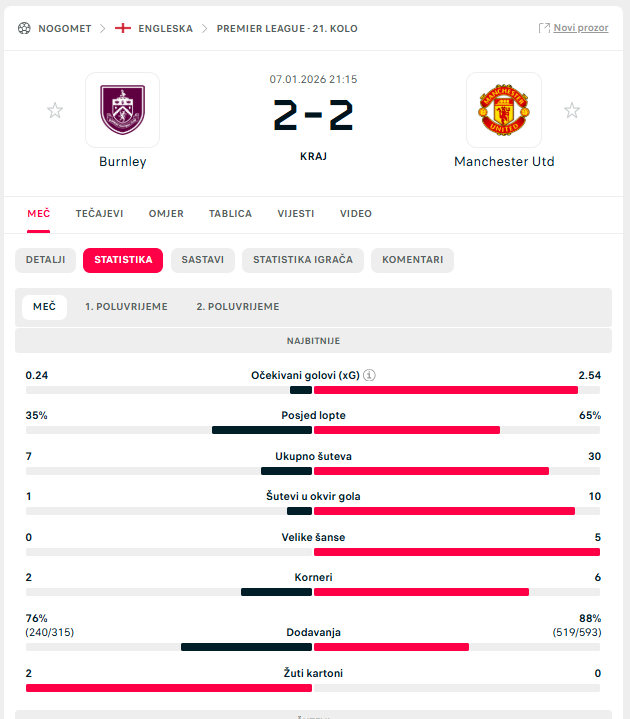Open Premier League 21. kolo breadcrumb link
This screenshot has width=630, height=719.
(287, 28)
